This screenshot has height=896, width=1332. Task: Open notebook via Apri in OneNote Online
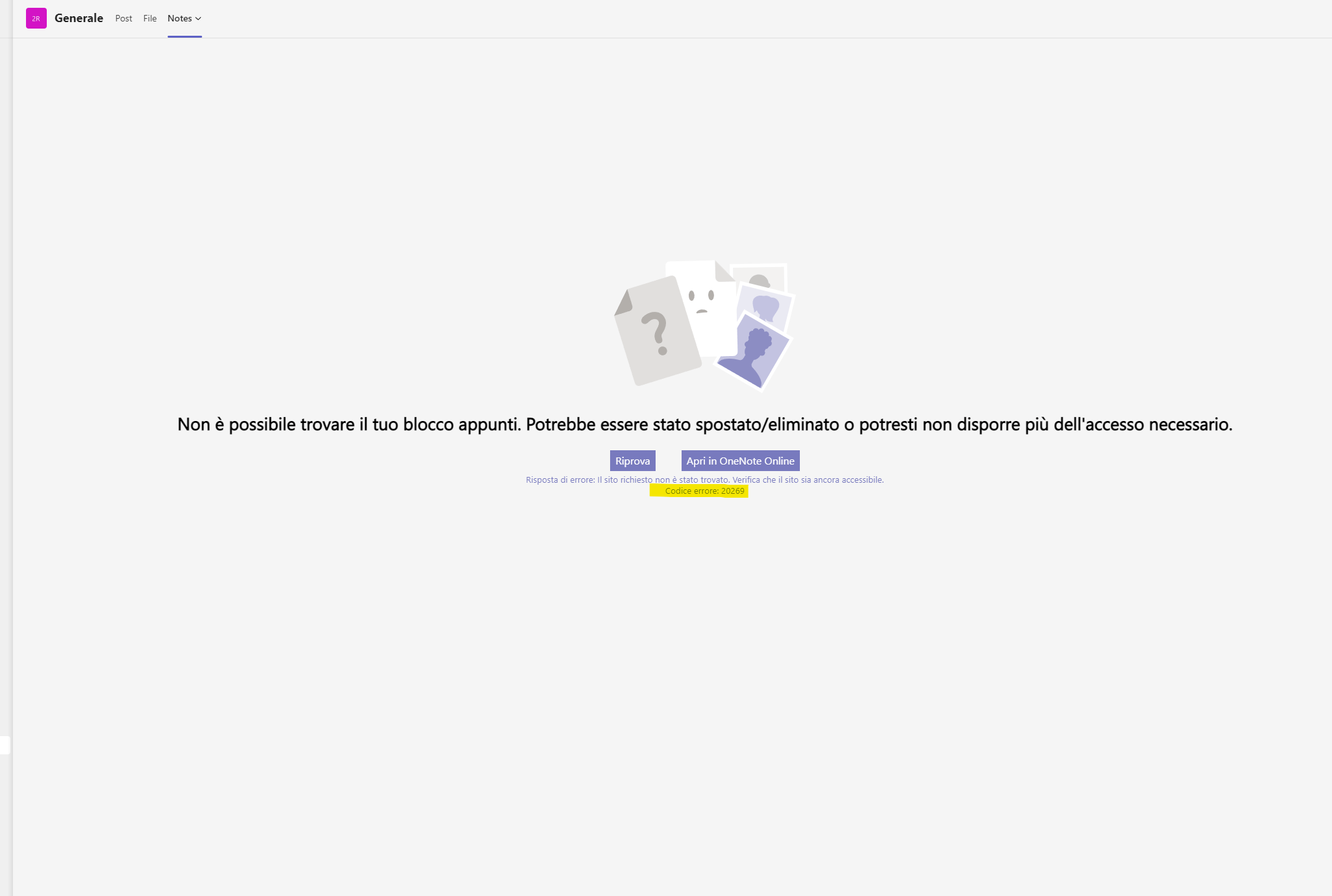(741, 461)
